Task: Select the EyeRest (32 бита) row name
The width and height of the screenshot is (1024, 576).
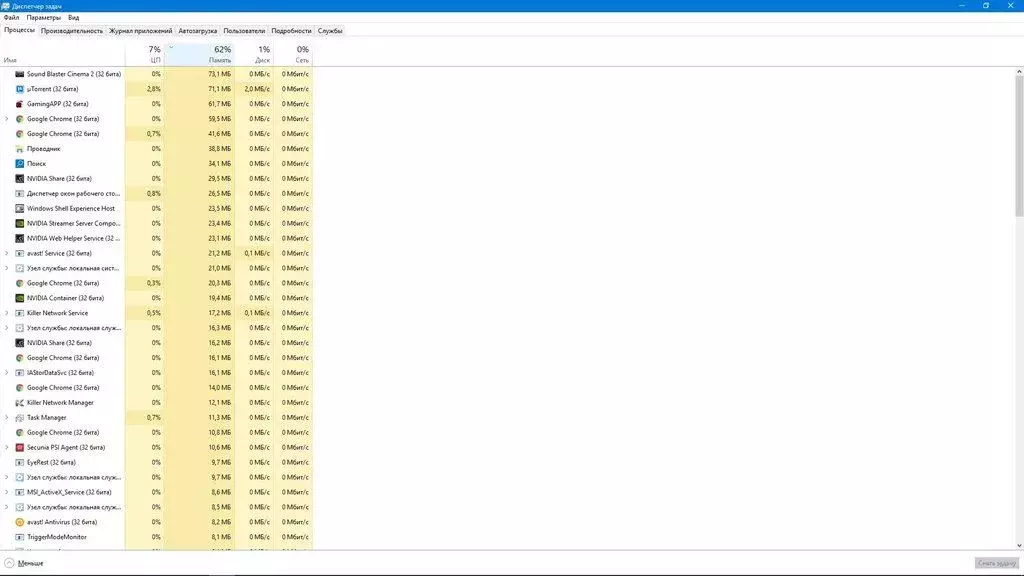Action: coord(51,462)
